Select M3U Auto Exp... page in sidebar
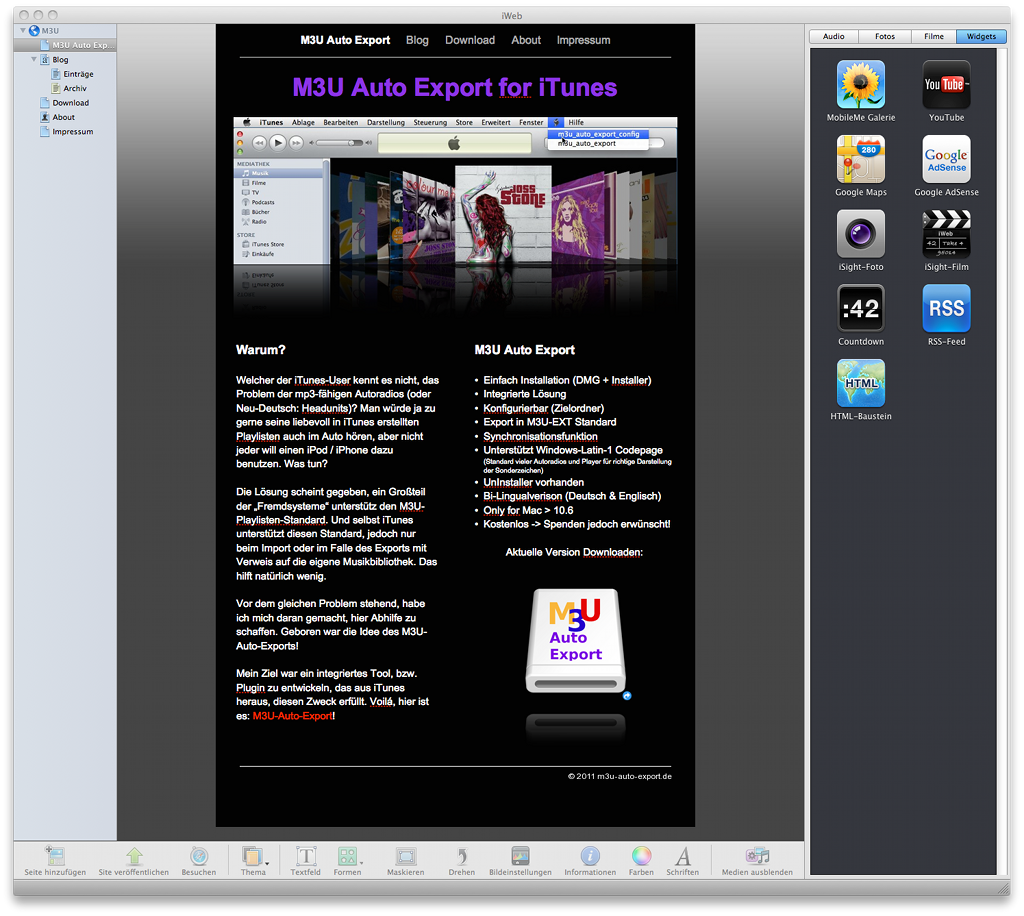 point(65,45)
